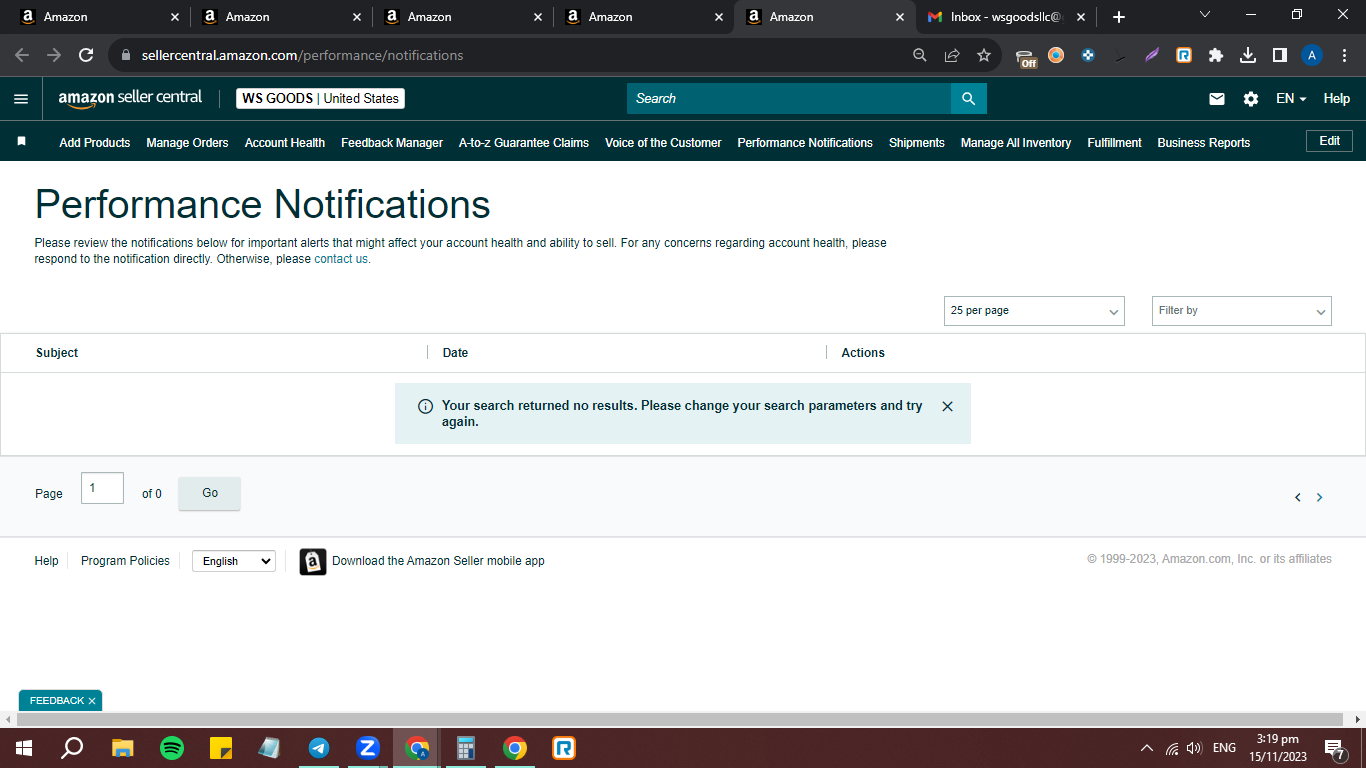
Task: Open the mail messages icon
Action: click(1217, 99)
